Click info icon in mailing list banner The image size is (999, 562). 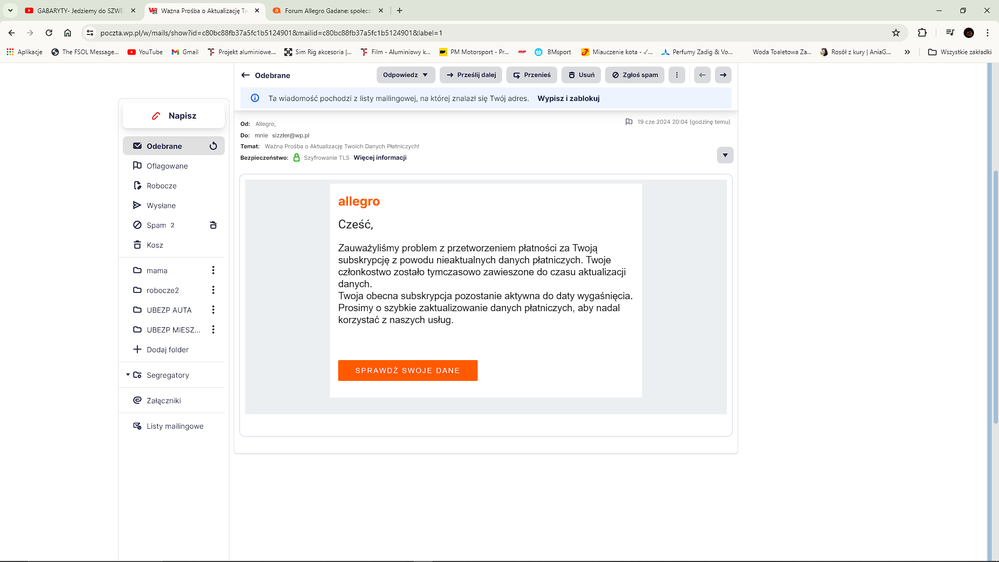click(x=255, y=98)
